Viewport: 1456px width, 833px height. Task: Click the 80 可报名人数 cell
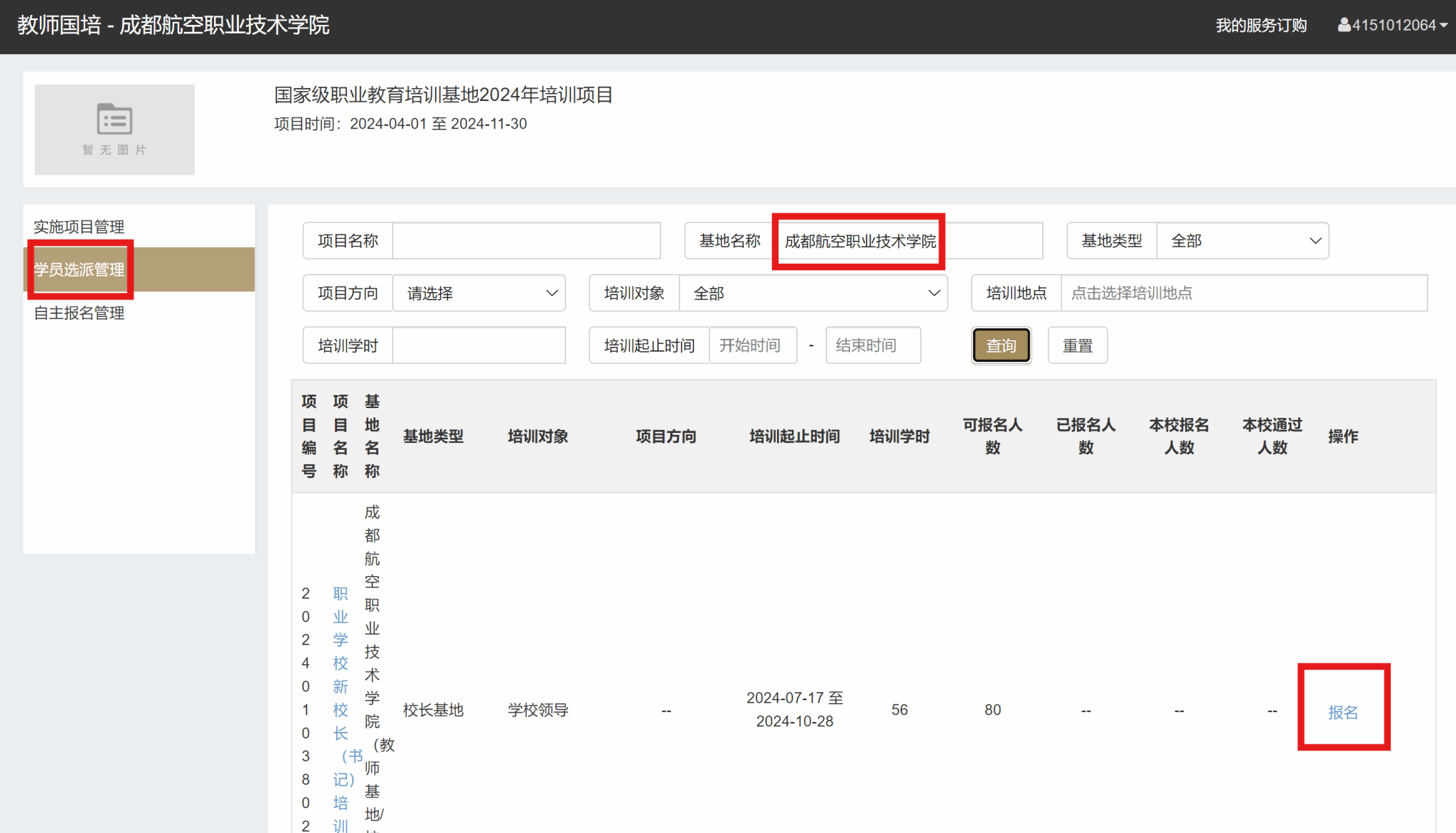click(992, 710)
